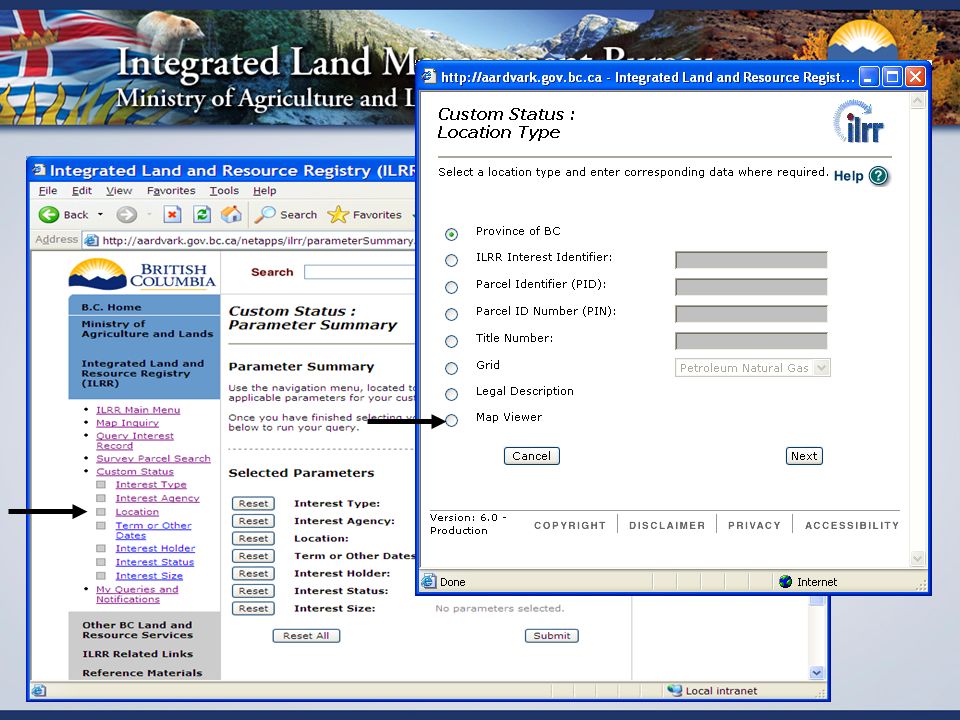This screenshot has width=960, height=720.
Task: Click the Address bar URL field
Action: [250, 240]
